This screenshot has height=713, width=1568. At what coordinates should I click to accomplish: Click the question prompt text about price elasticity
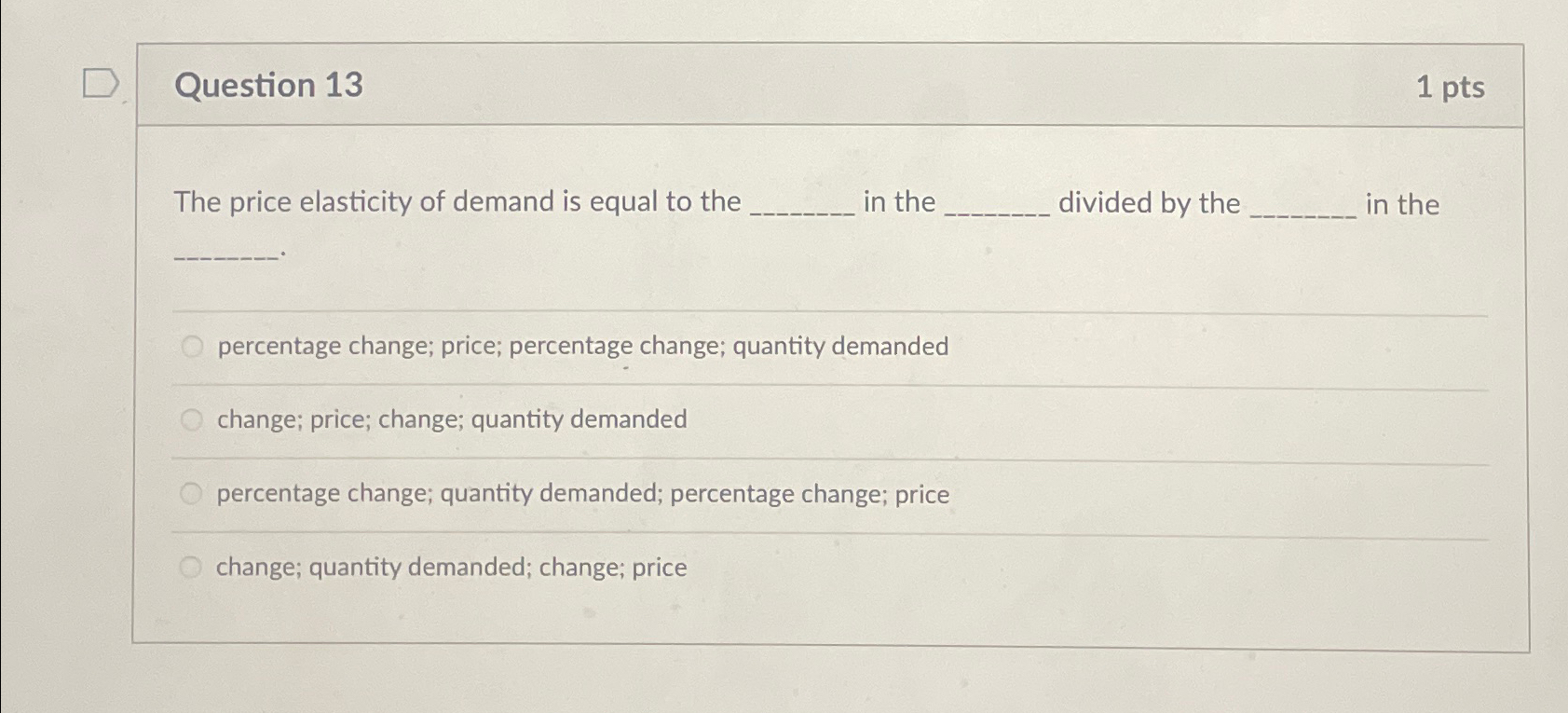point(466,201)
